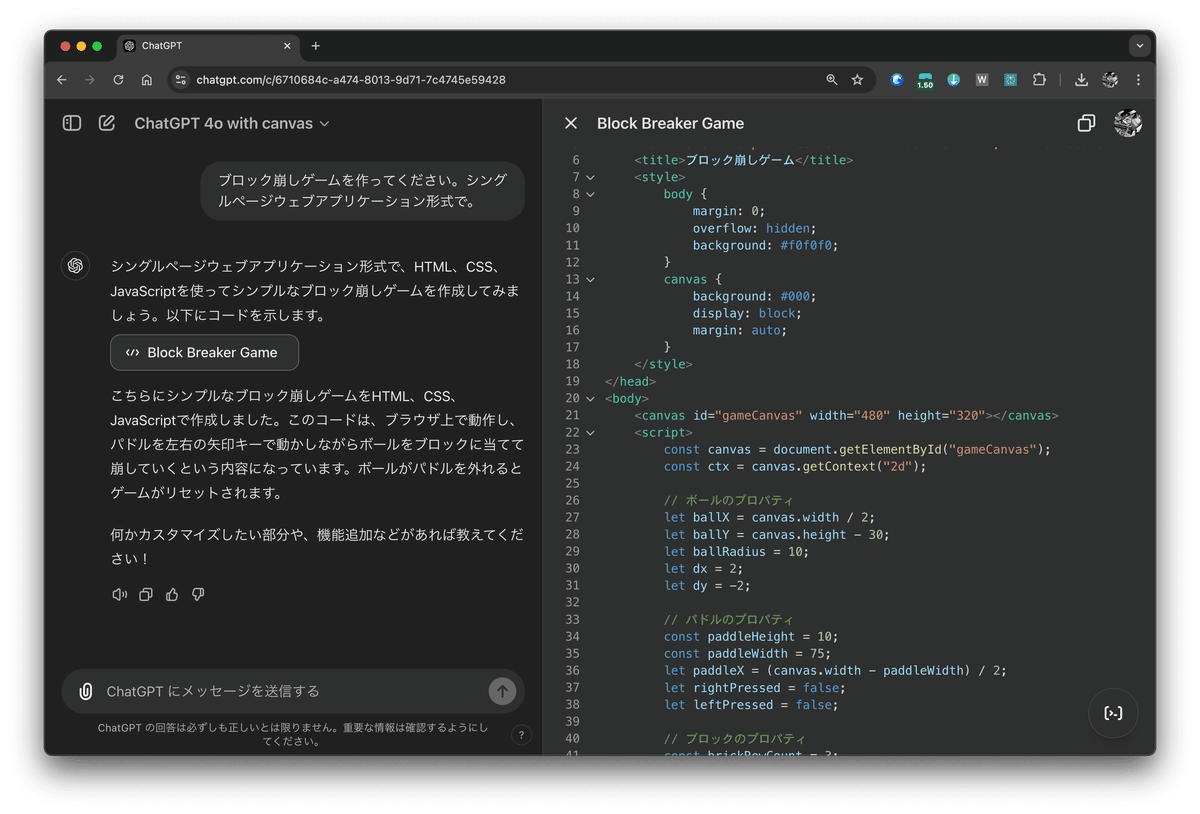Screen dimensions: 1200x814
Task: Click the ChatGPT assistant logo avatar
Action: click(x=74, y=266)
